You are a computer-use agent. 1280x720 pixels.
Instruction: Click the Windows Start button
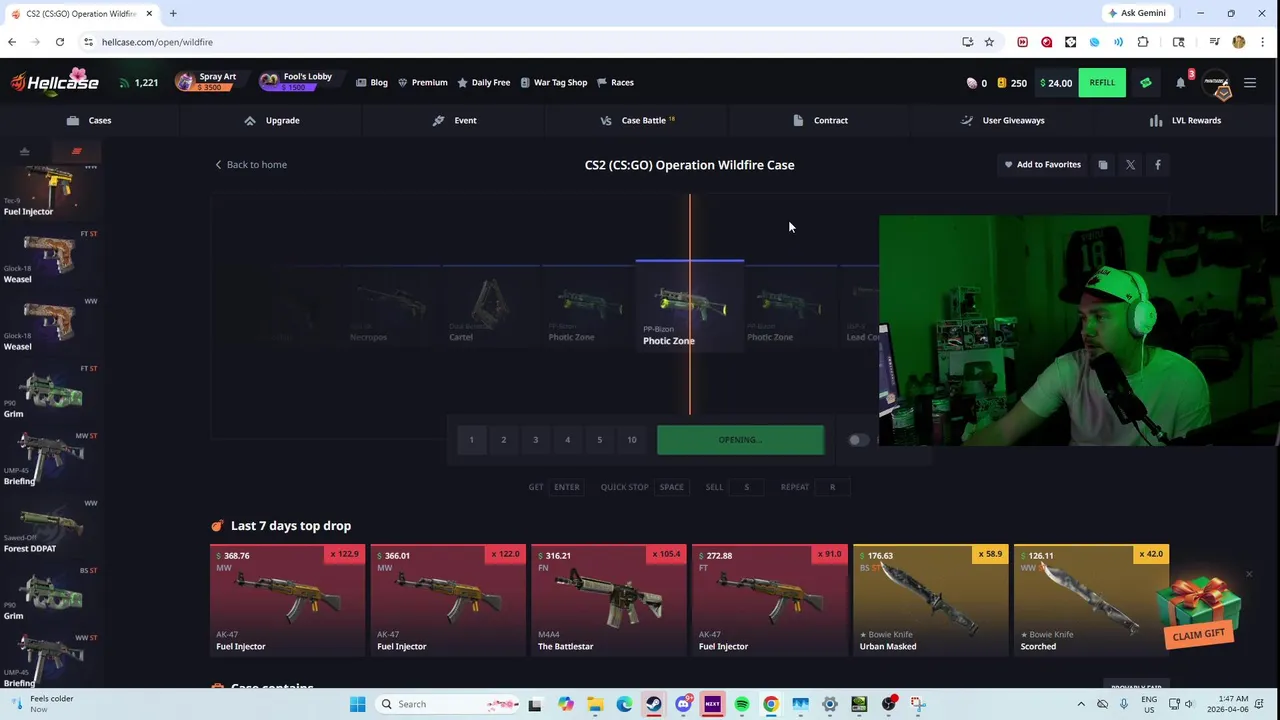click(357, 704)
